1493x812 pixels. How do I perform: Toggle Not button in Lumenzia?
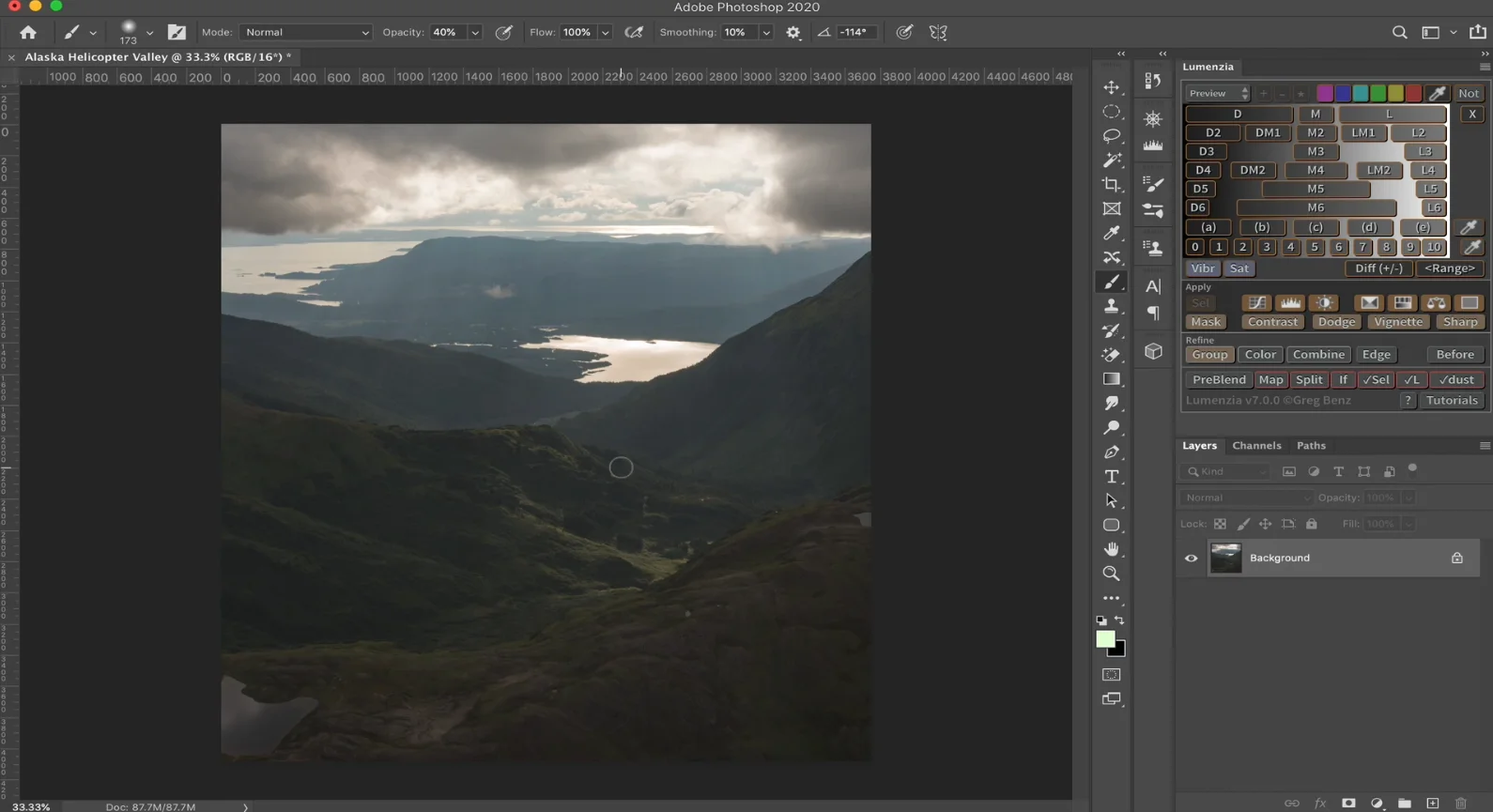[x=1469, y=93]
